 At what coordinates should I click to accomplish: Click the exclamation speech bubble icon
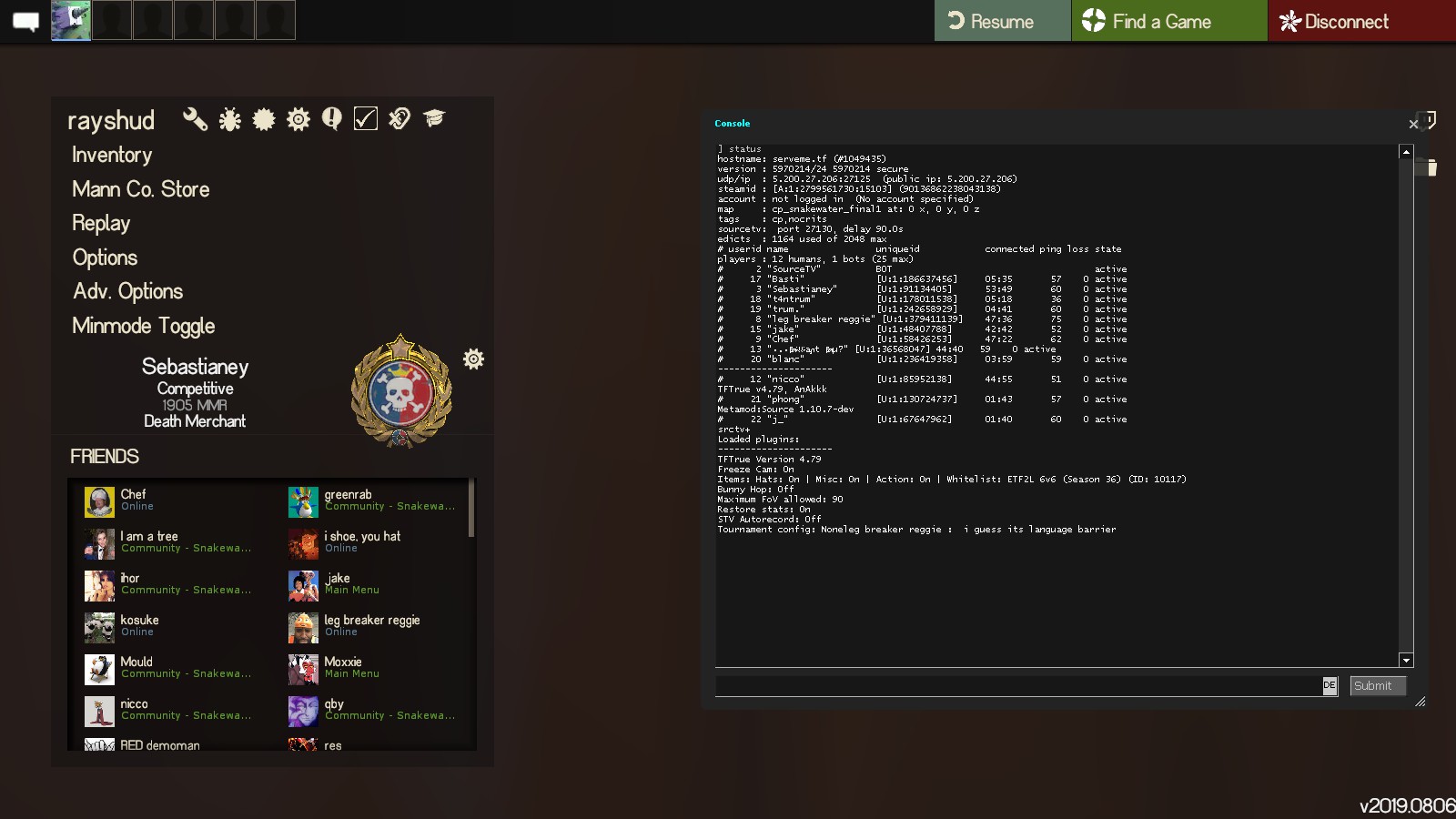coord(332,119)
